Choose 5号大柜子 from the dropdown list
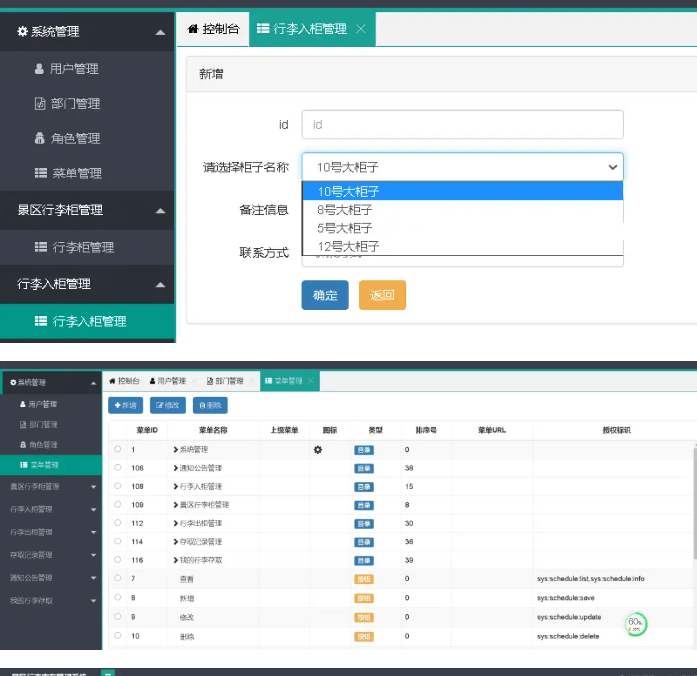 coord(462,228)
